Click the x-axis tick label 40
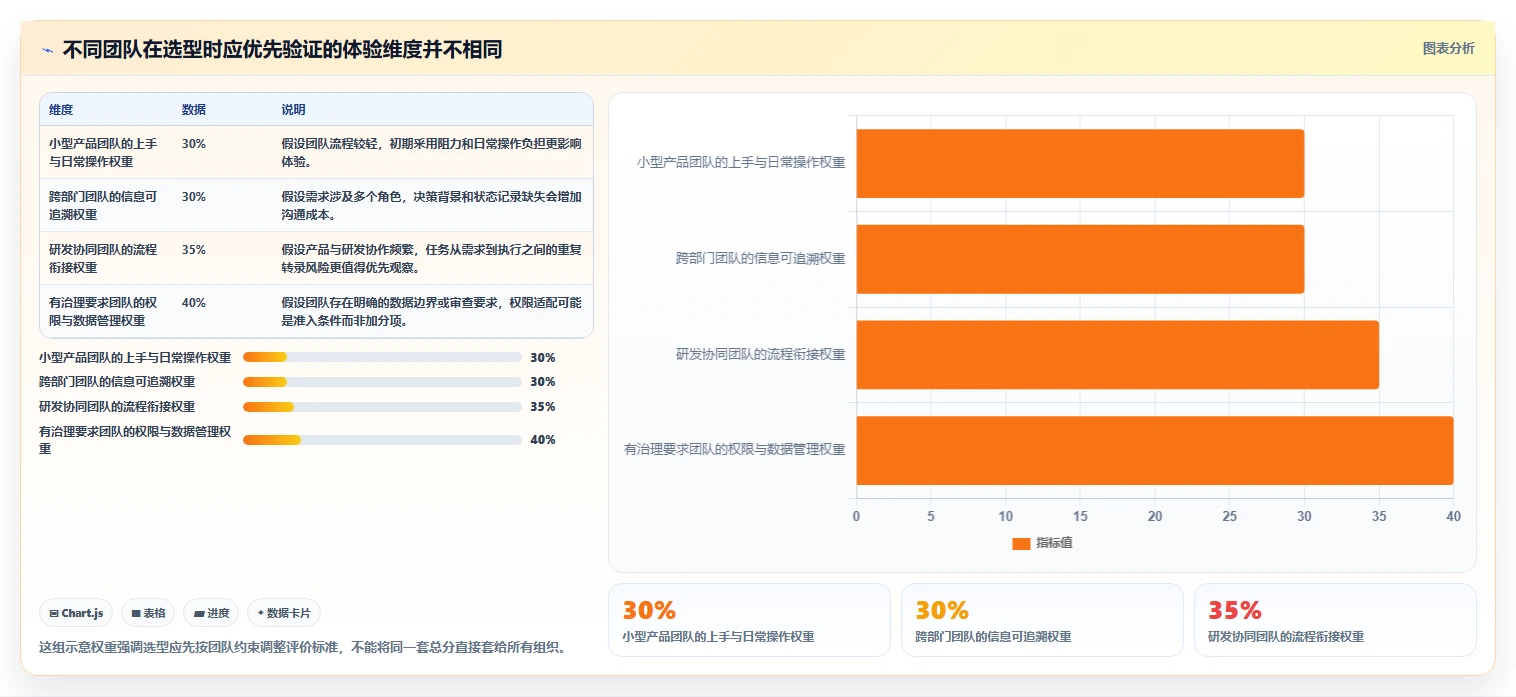This screenshot has width=1516, height=697. click(1453, 517)
